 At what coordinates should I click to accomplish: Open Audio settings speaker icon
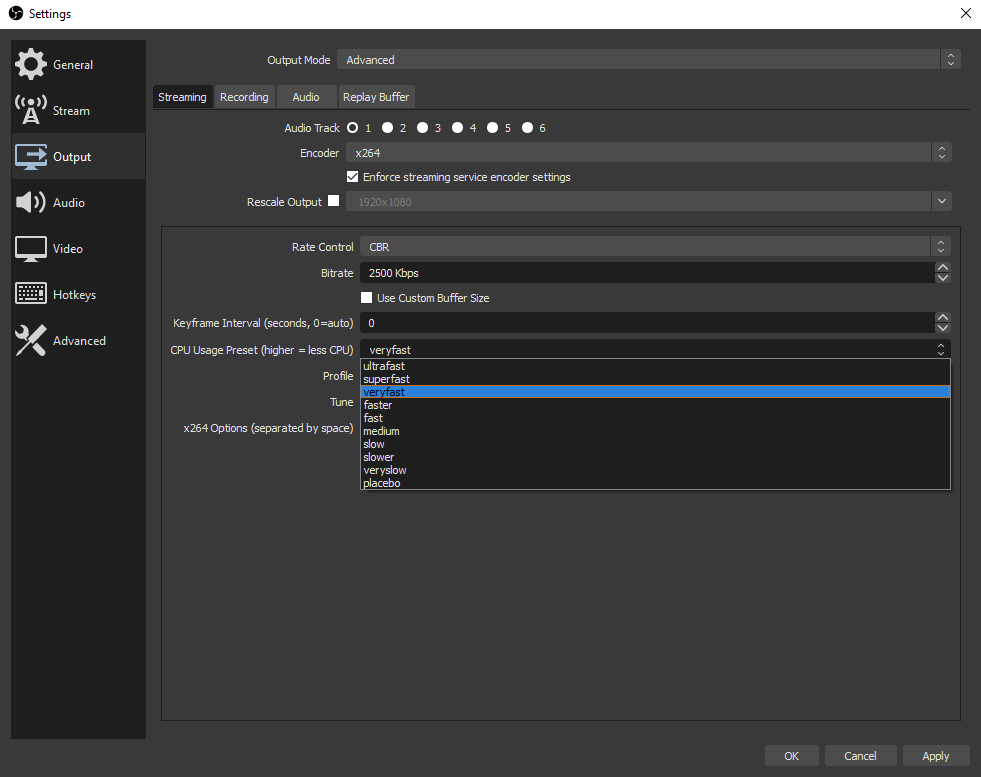coord(31,202)
